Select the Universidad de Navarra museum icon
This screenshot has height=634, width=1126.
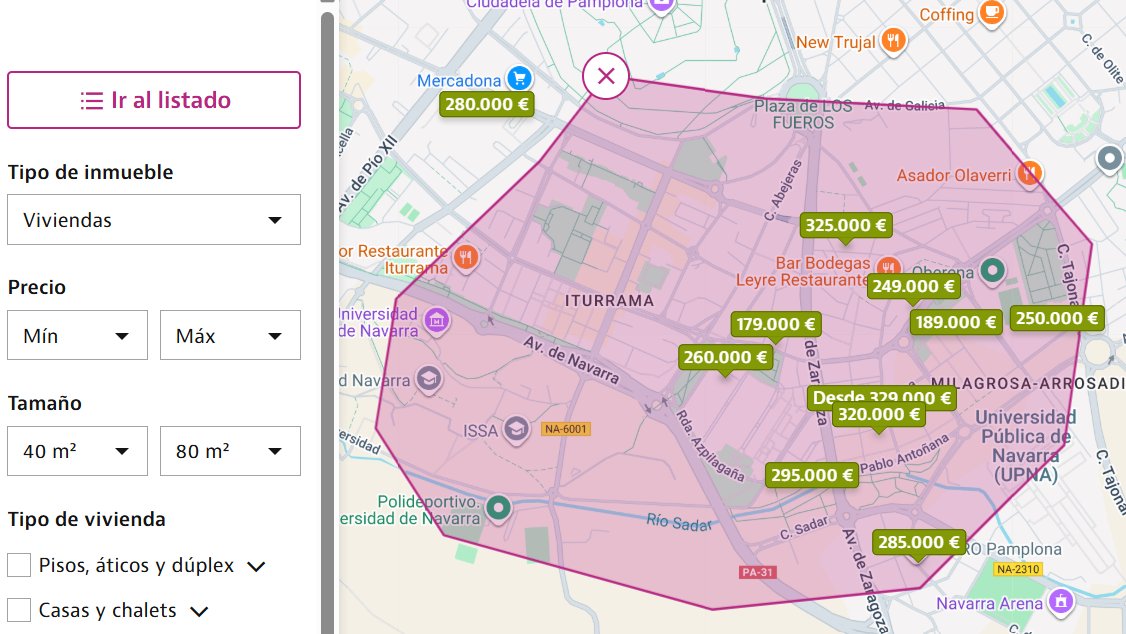coord(435,320)
